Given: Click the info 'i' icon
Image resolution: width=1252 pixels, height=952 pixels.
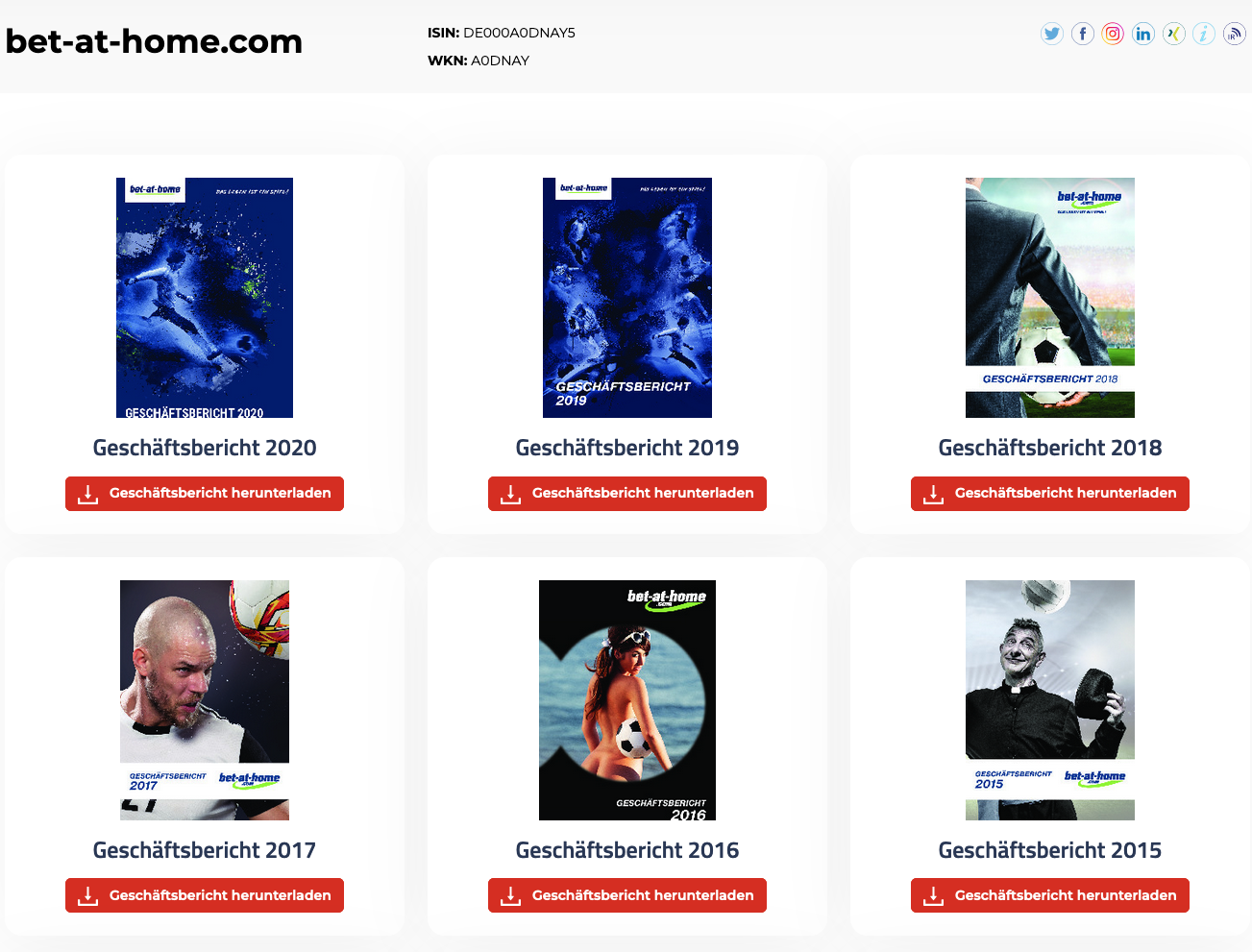Looking at the screenshot, I should click(1204, 35).
